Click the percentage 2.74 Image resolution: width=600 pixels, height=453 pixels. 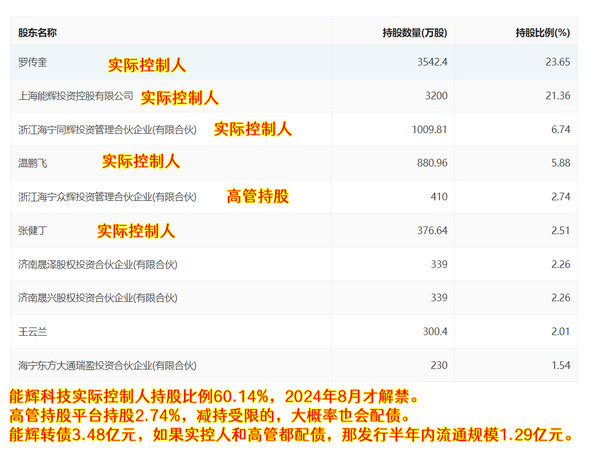coord(561,197)
